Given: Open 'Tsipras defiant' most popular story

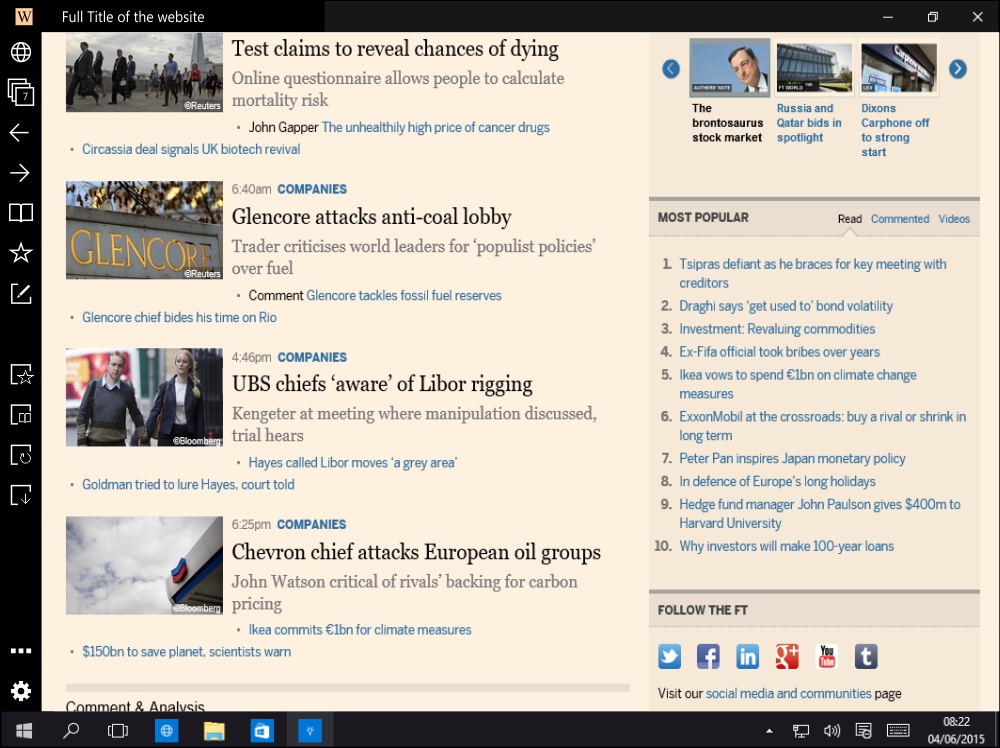Looking at the screenshot, I should (812, 274).
